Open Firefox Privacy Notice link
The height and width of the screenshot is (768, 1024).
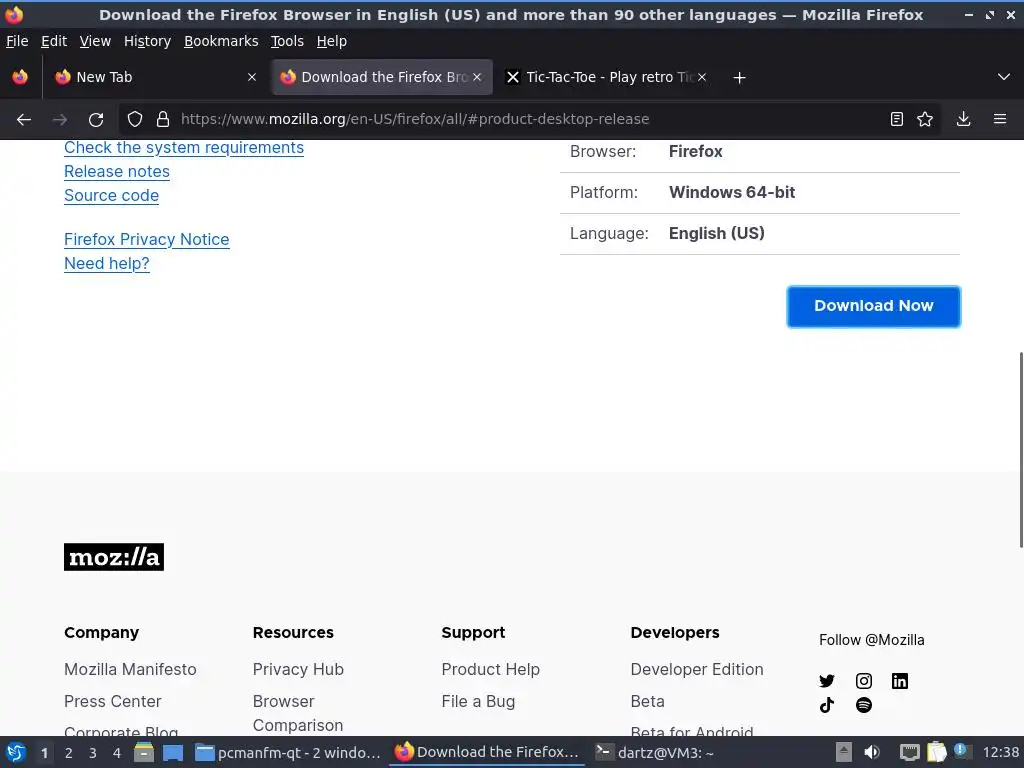[147, 239]
